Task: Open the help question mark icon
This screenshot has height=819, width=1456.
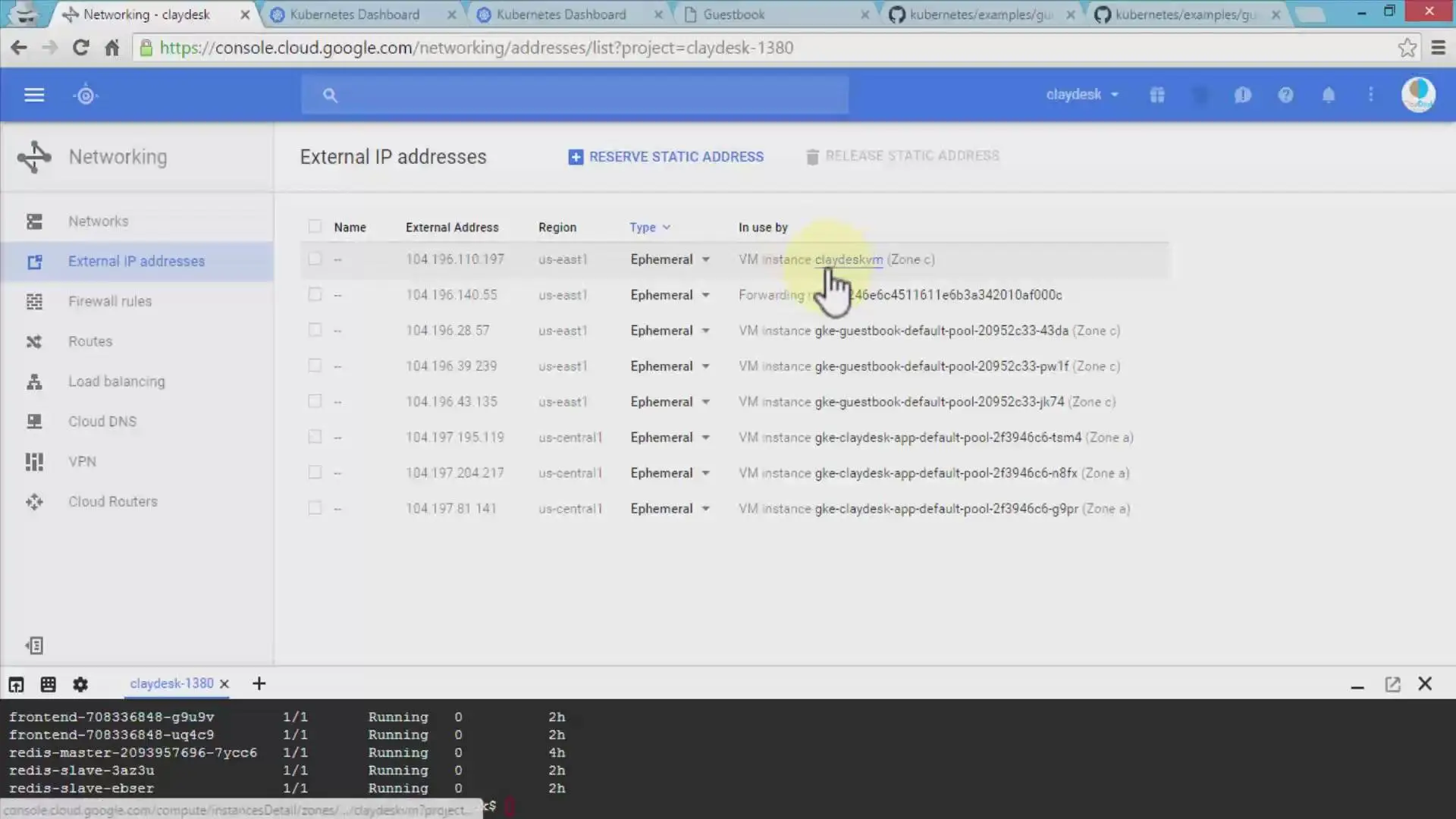Action: (1285, 95)
